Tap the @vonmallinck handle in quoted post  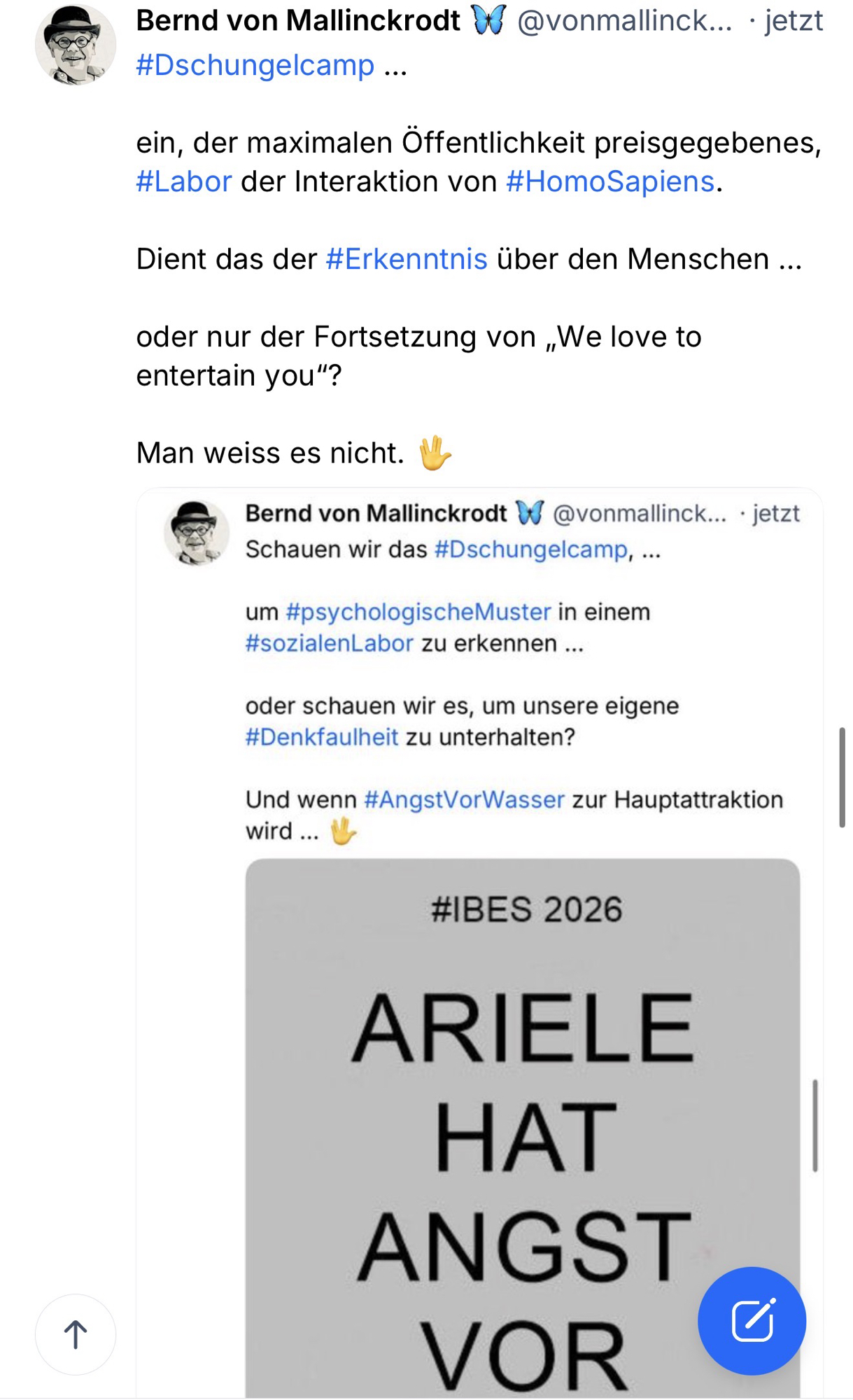coord(640,514)
